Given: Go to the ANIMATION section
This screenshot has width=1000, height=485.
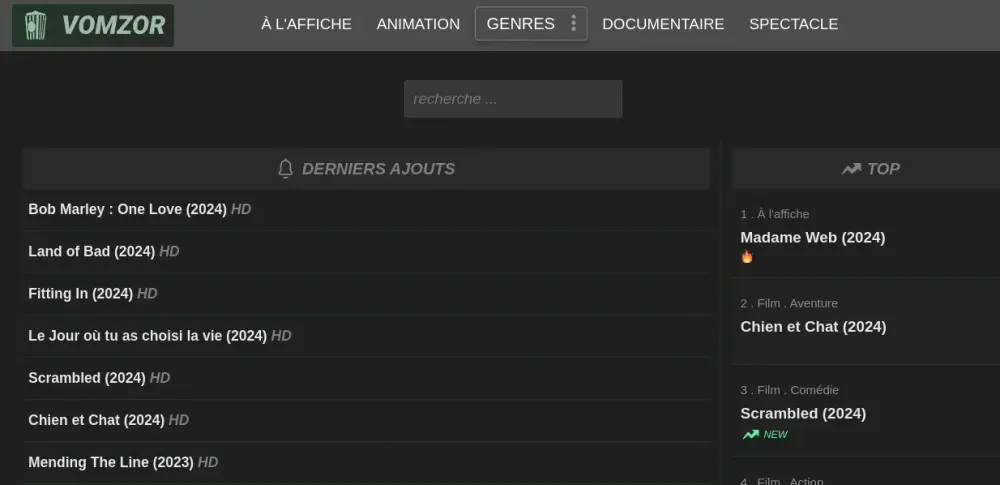Looking at the screenshot, I should click(x=418, y=24).
